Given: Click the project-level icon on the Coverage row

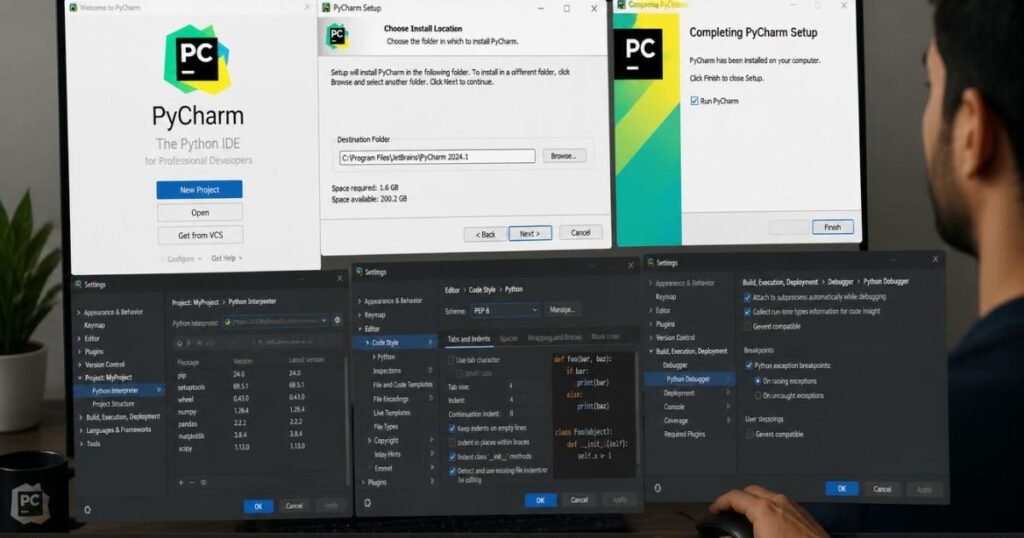Looking at the screenshot, I should pyautogui.click(x=728, y=420).
